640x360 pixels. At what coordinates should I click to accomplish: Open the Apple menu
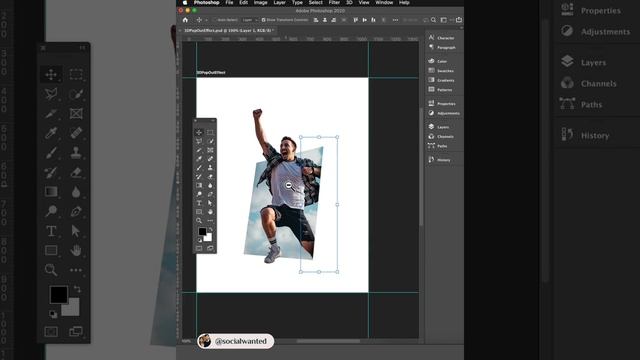(x=185, y=2)
